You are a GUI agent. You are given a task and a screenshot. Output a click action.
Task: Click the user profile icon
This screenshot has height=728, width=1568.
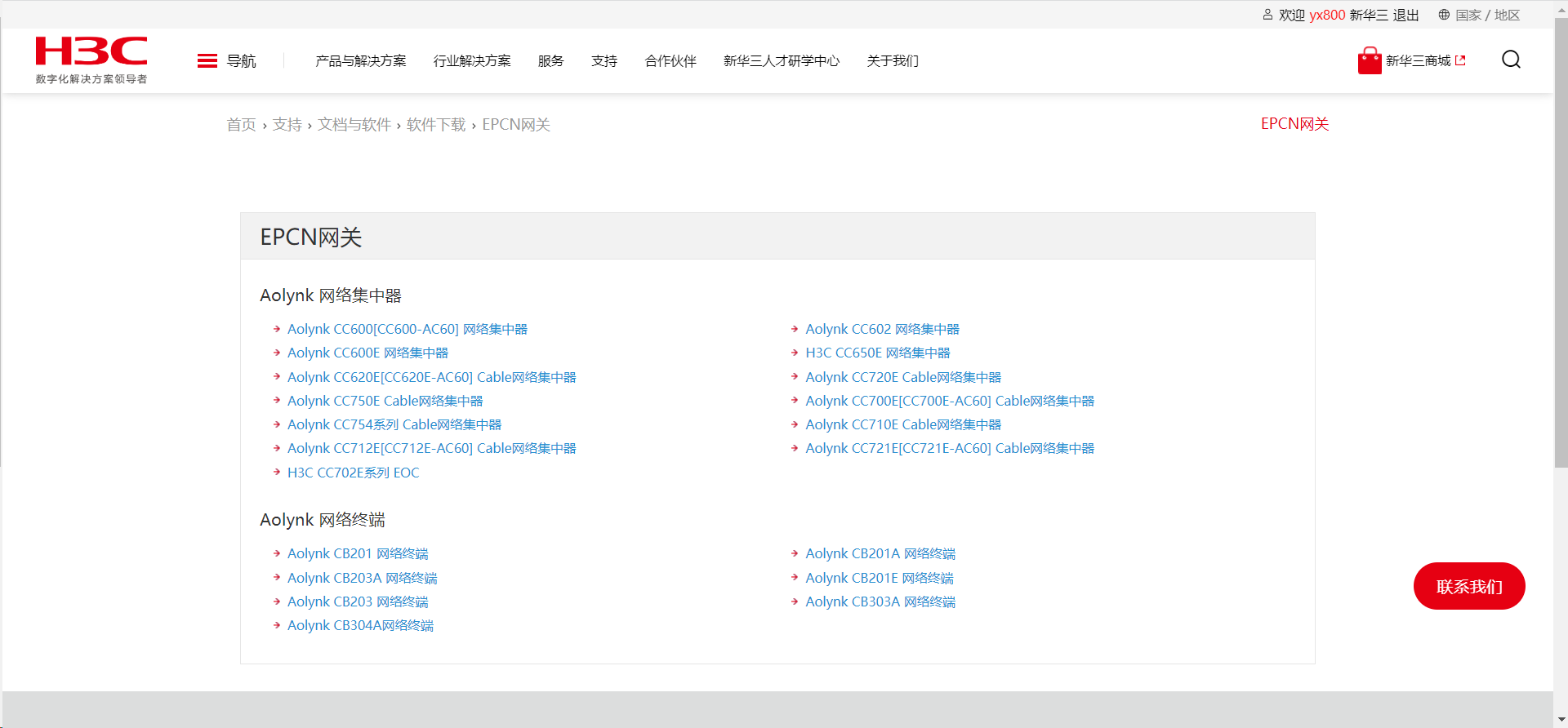click(1267, 15)
